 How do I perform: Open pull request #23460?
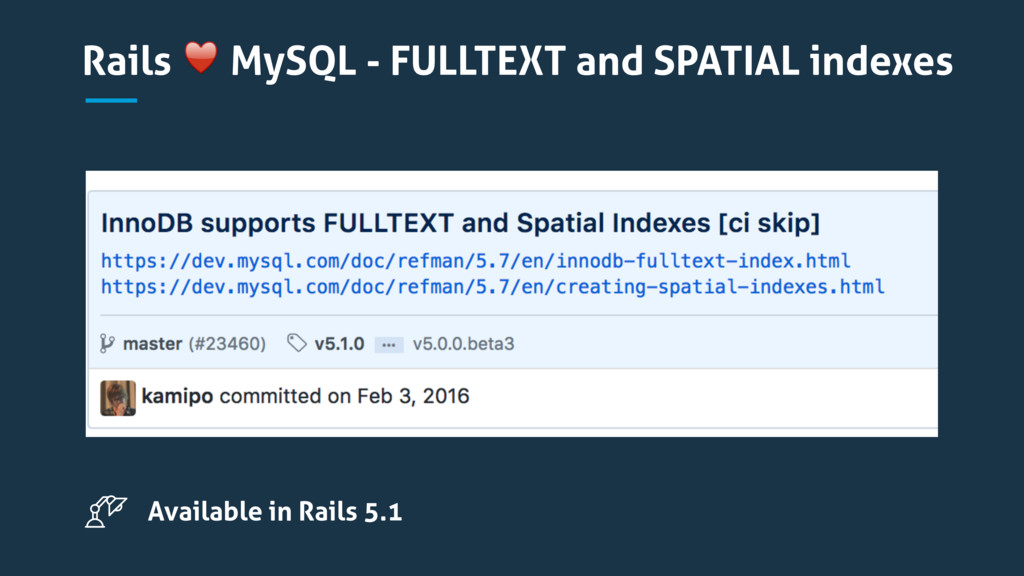click(x=227, y=344)
